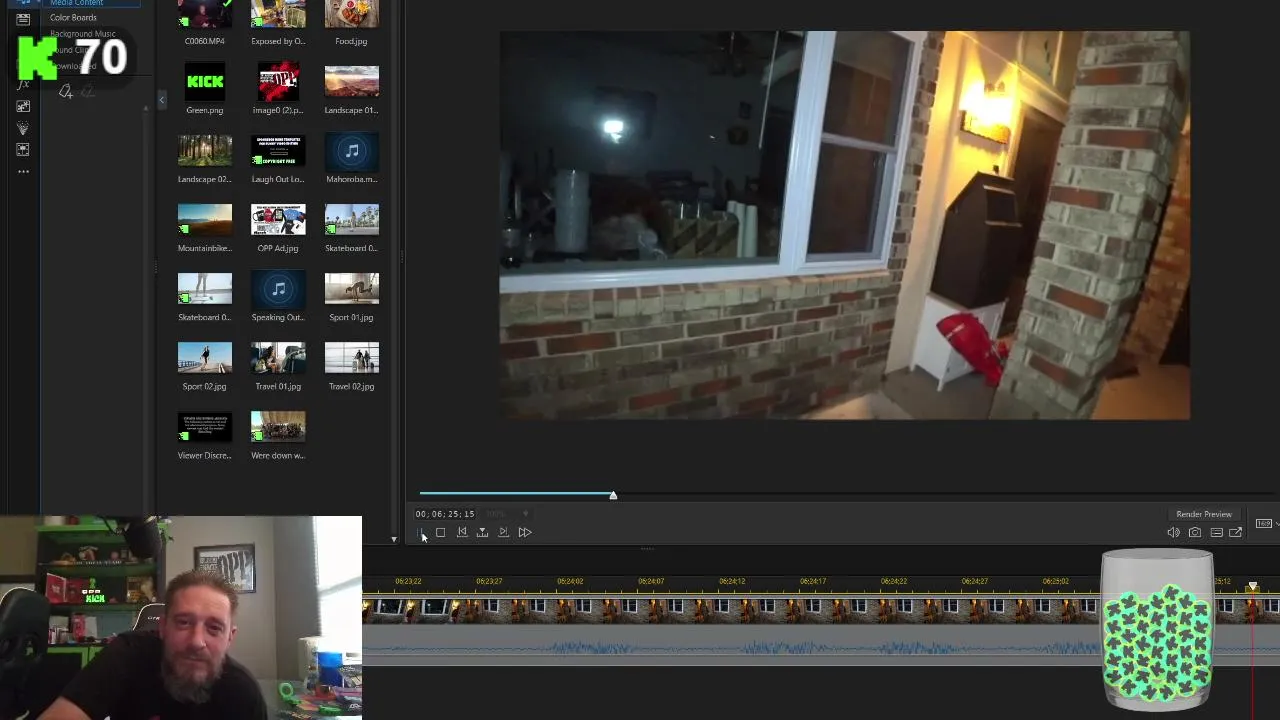Select the Were down w... thumbnail
The height and width of the screenshot is (720, 1280).
[x=278, y=427]
